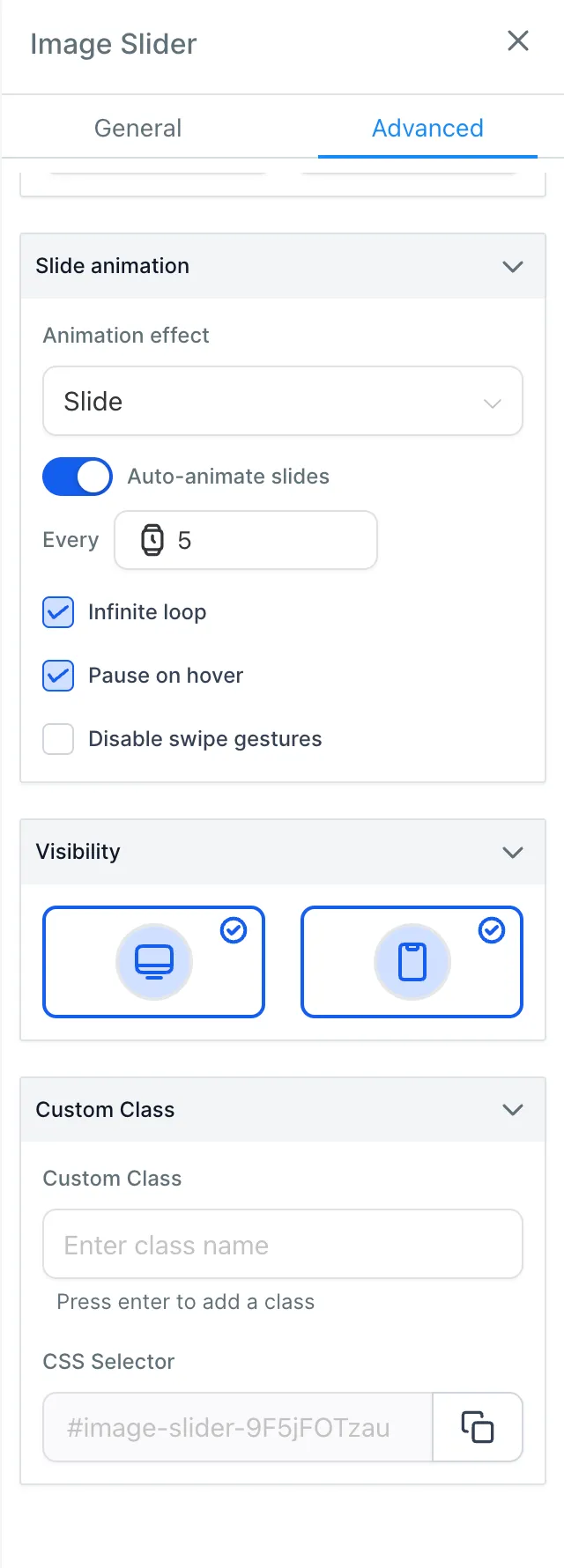Click the CSS Selector text field
The height and width of the screenshot is (1568, 564).
click(x=238, y=1427)
